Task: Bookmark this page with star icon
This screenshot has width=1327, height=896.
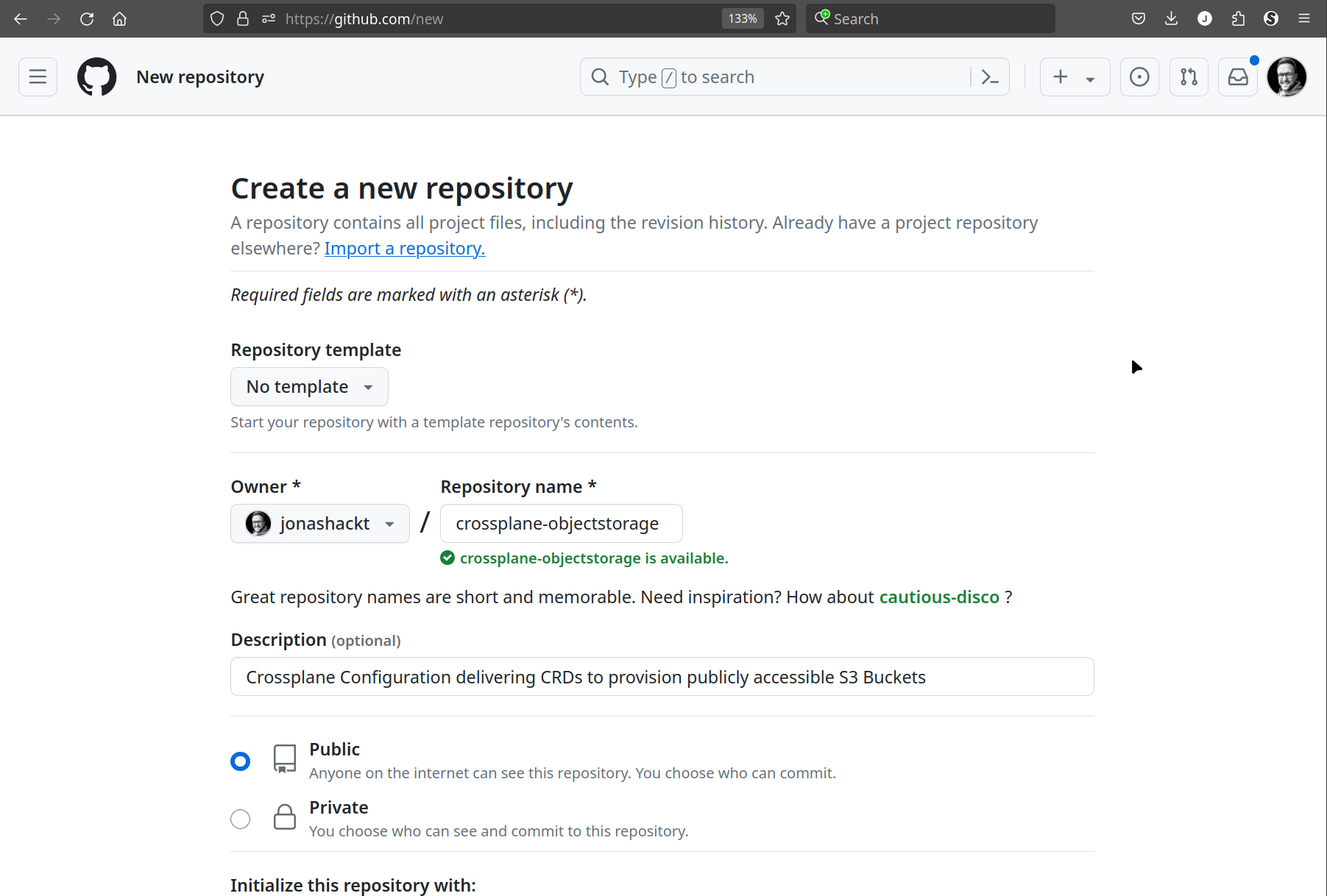Action: click(782, 19)
